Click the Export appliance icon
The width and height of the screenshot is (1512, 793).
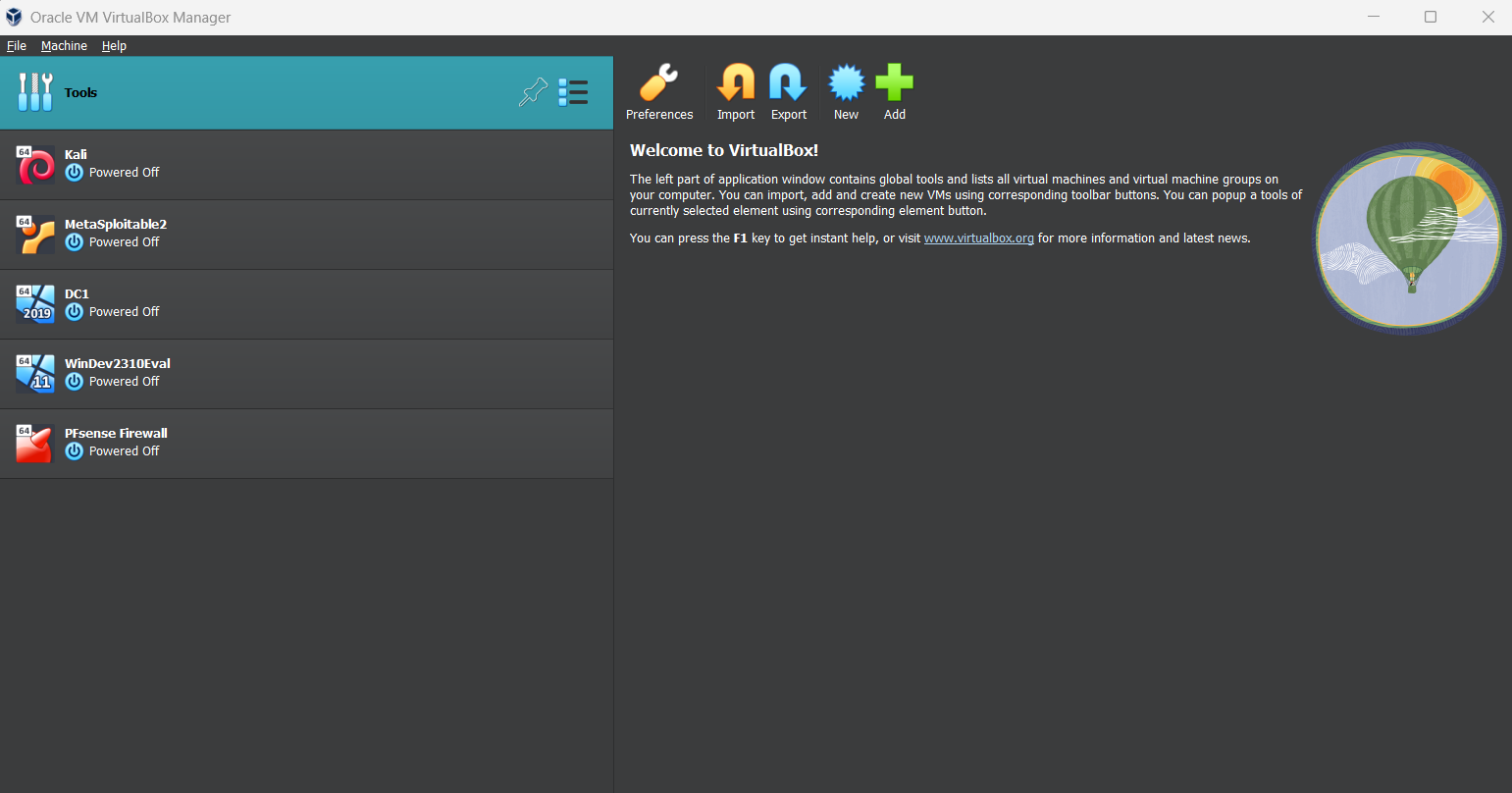(788, 82)
